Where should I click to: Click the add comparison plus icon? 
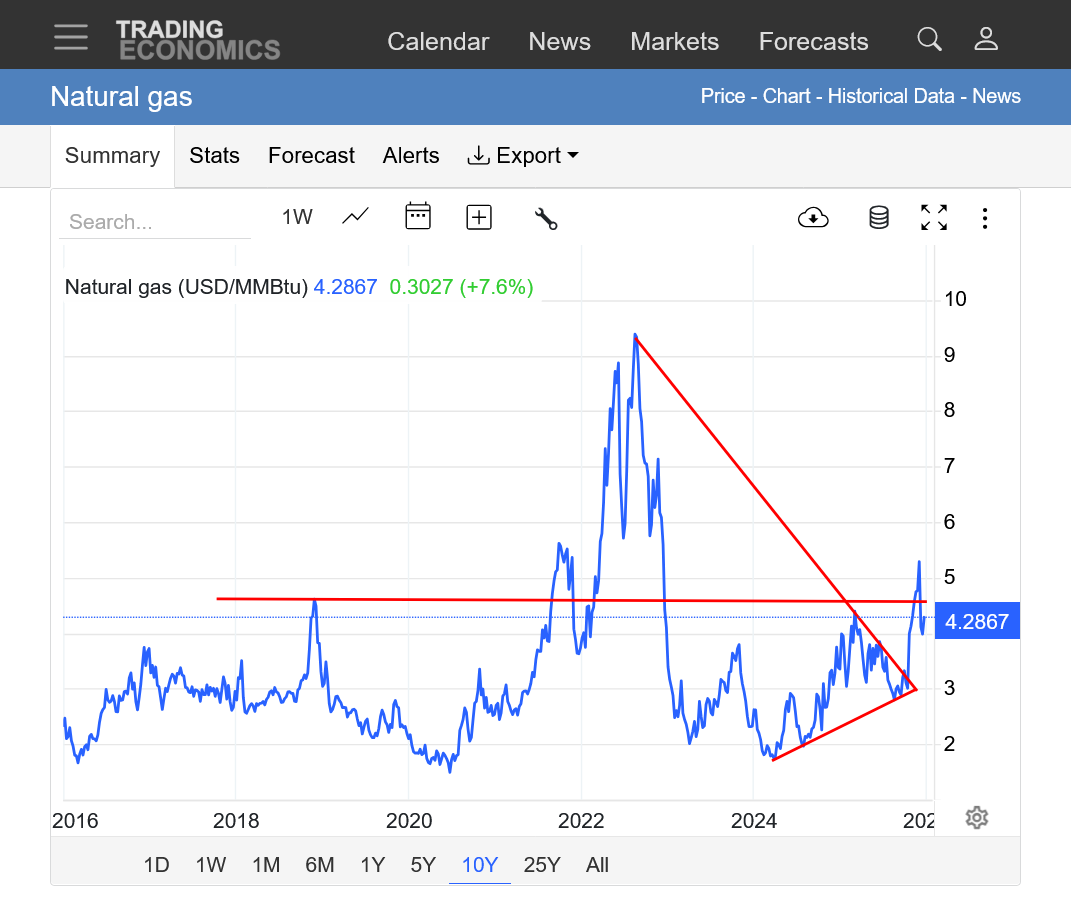coord(479,217)
